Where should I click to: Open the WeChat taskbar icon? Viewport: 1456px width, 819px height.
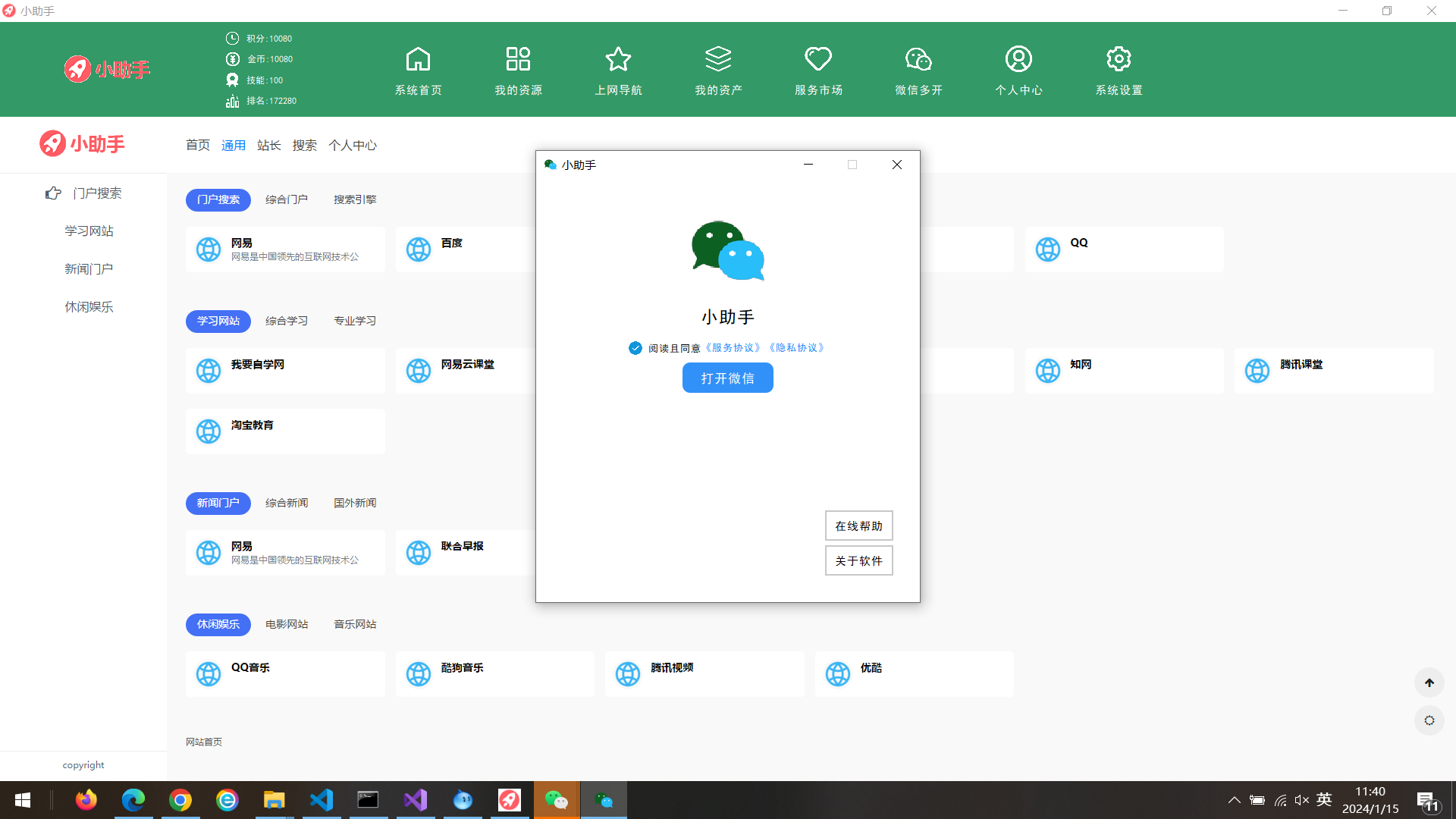(557, 800)
